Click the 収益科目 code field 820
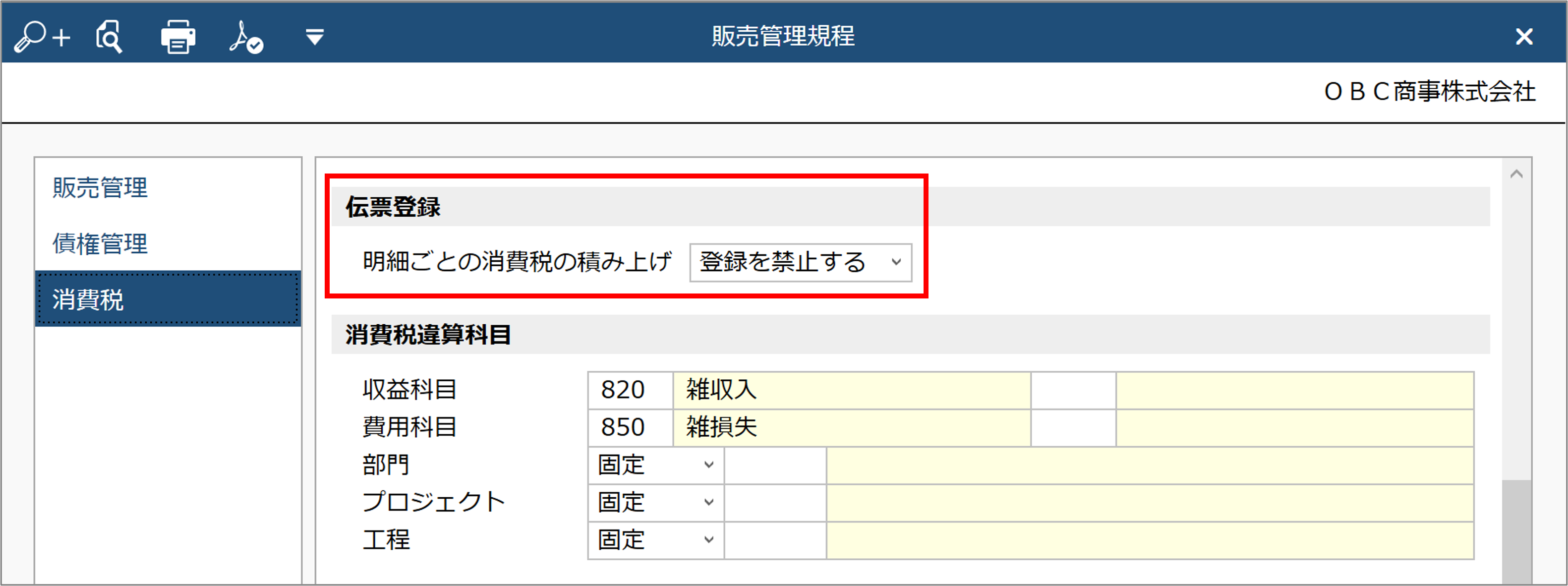This screenshot has height=586, width=1568. point(631,390)
